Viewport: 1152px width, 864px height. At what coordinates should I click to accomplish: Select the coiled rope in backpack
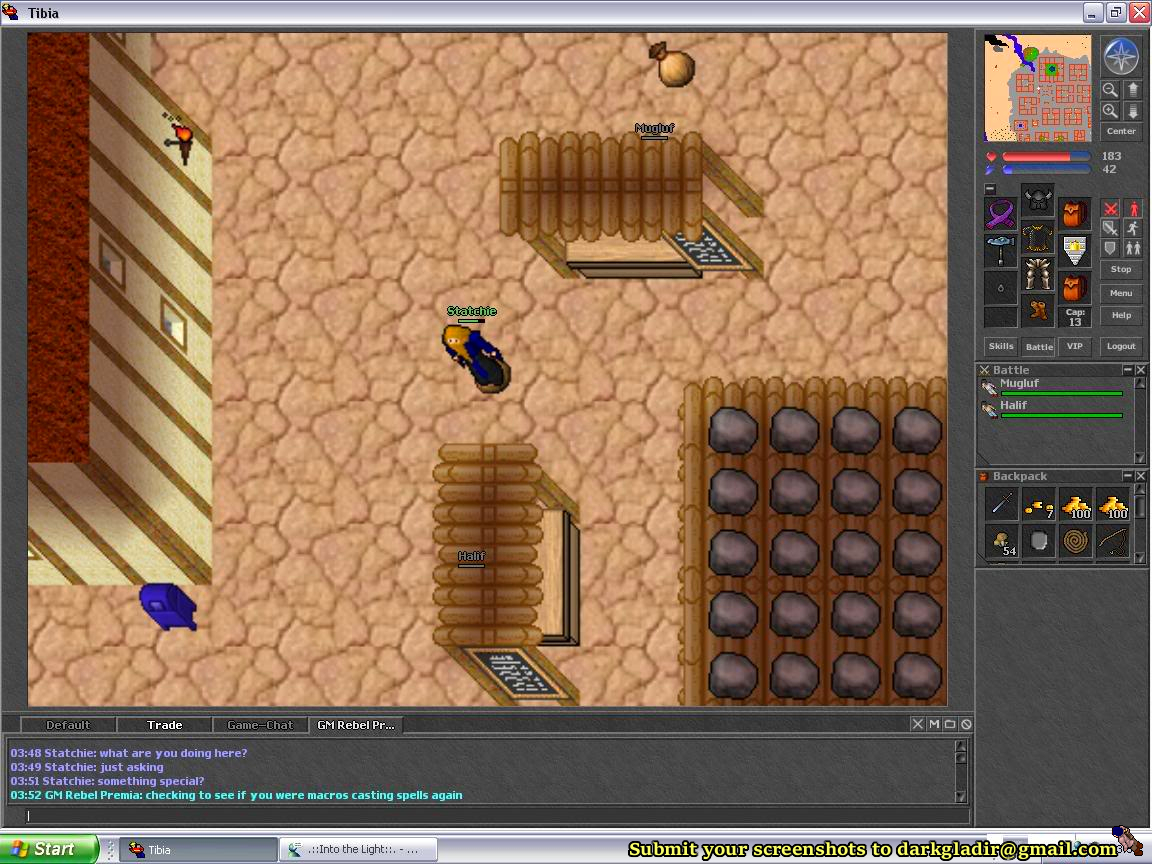click(x=1077, y=542)
